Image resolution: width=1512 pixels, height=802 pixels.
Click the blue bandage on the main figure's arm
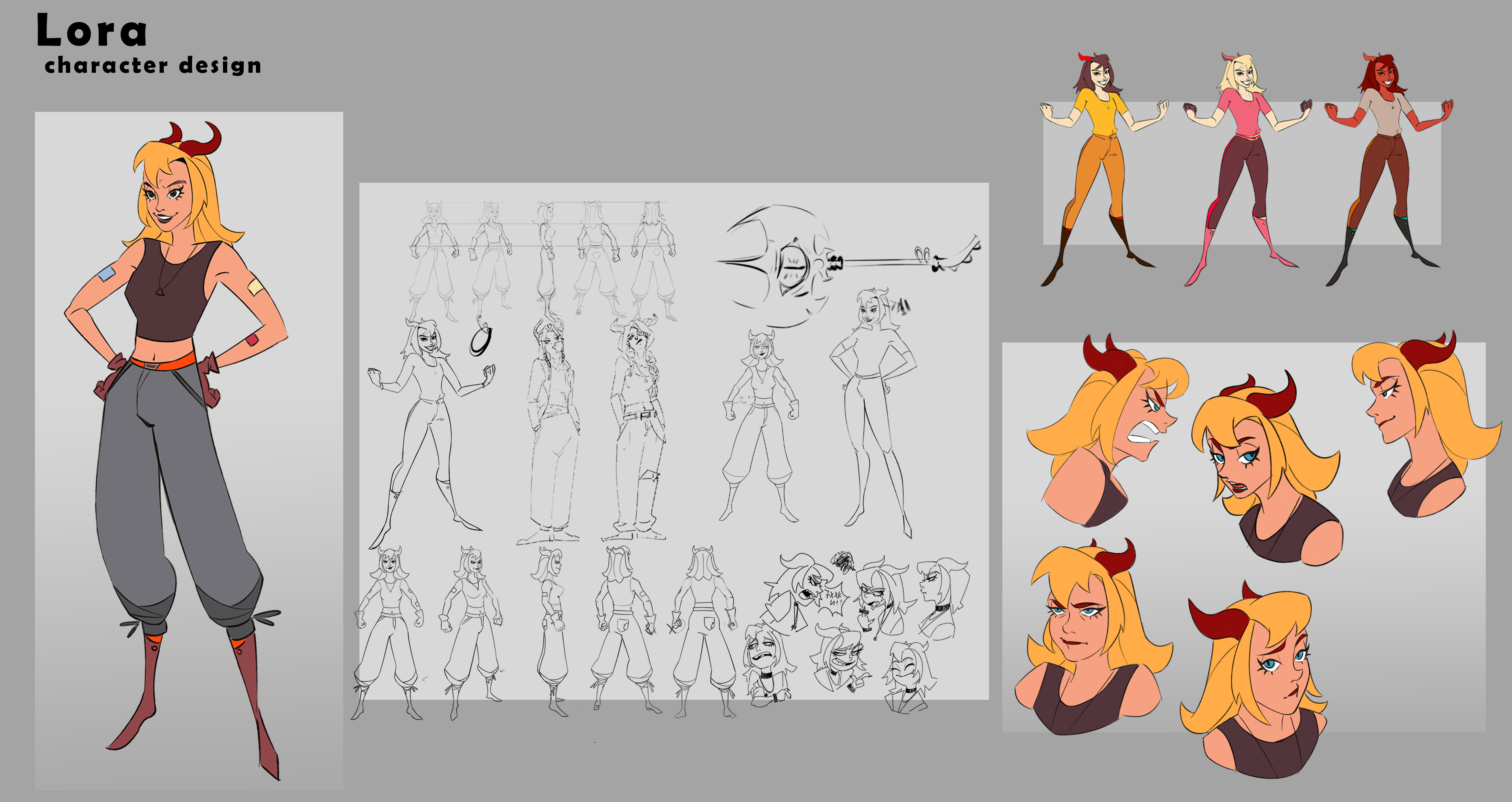106,274
